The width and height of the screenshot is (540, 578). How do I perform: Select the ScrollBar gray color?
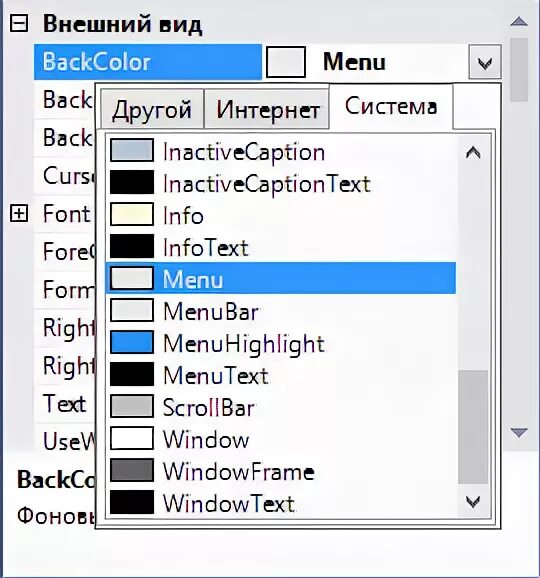[x=281, y=407]
